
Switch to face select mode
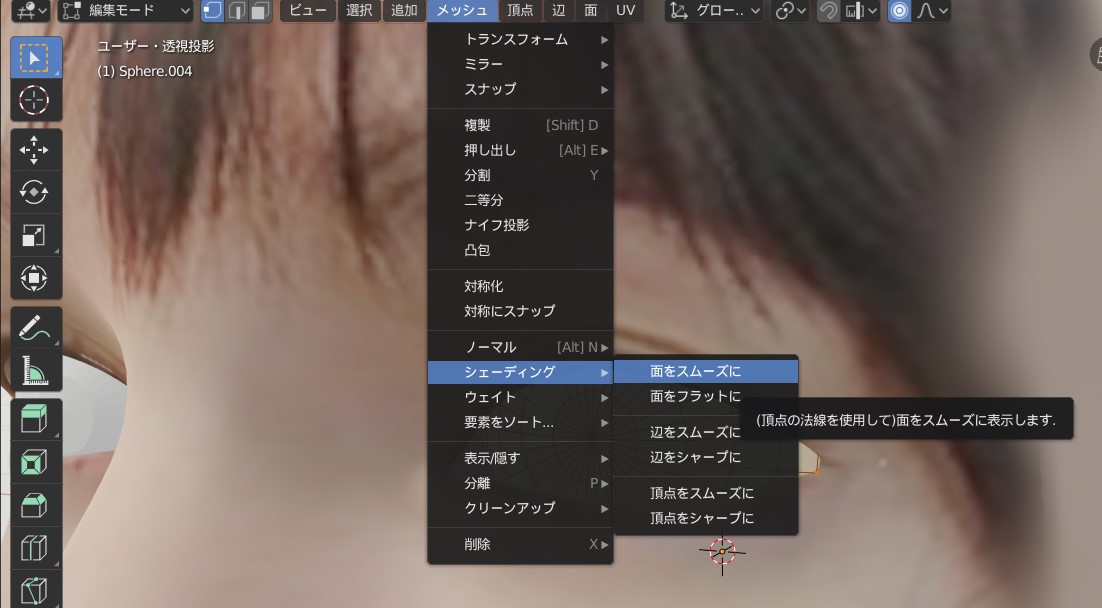coord(258,11)
